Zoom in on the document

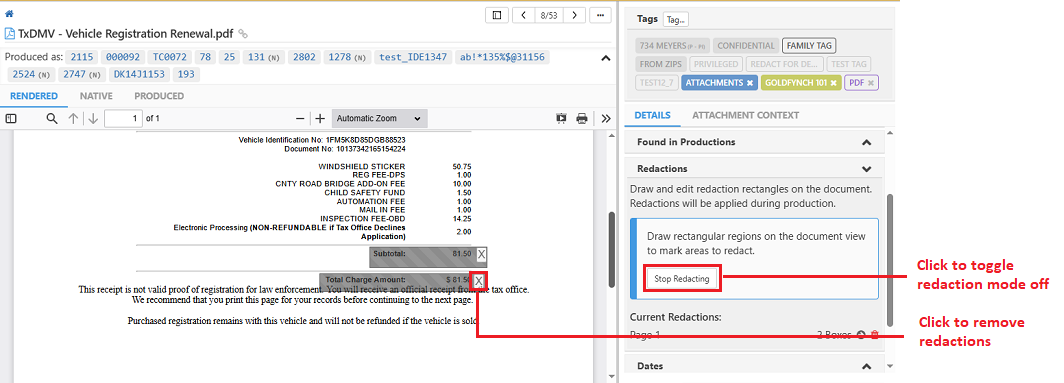click(x=321, y=118)
